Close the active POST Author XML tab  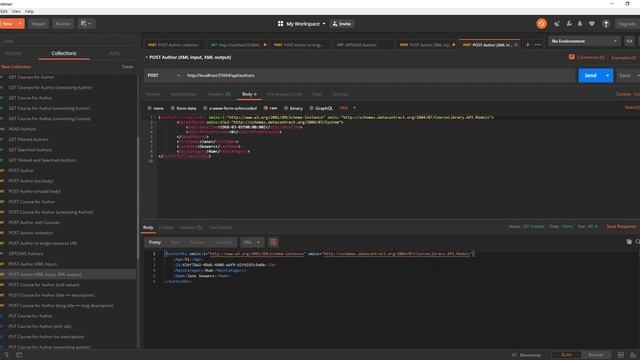coord(516,45)
